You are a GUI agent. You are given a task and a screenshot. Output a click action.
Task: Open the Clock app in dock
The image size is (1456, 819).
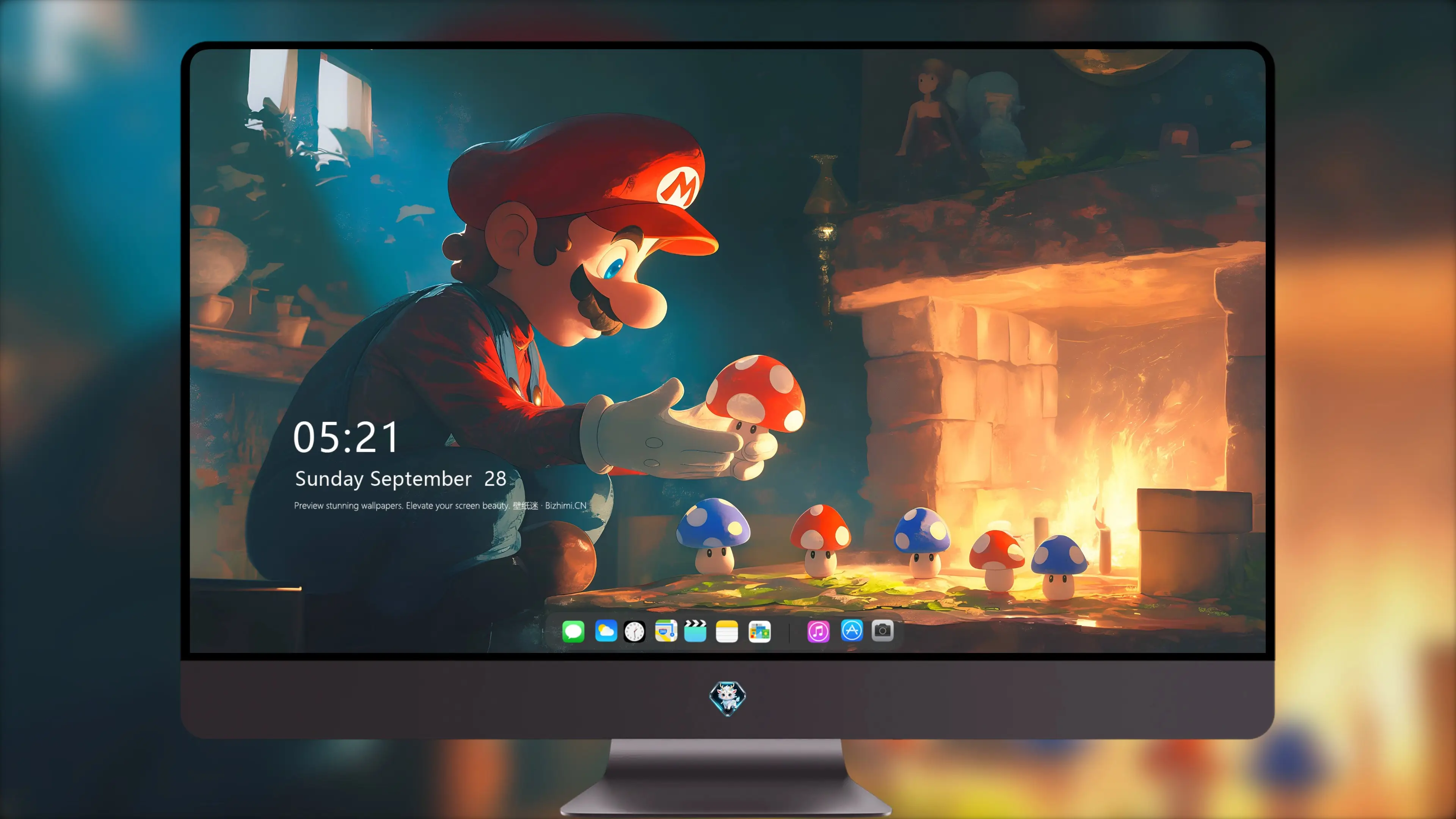pos(634,631)
